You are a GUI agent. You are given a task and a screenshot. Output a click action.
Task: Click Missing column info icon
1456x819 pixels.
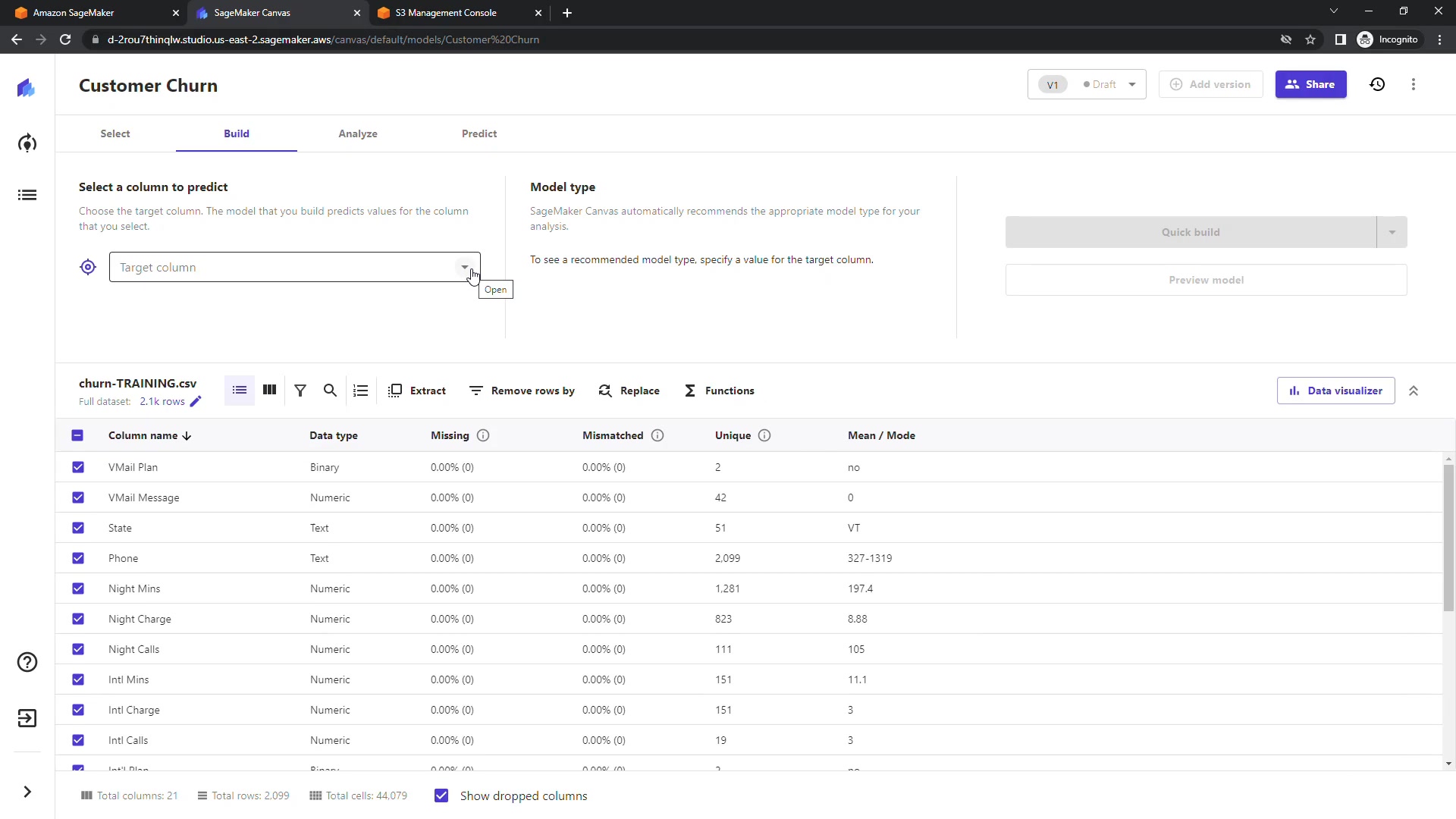pos(483,435)
